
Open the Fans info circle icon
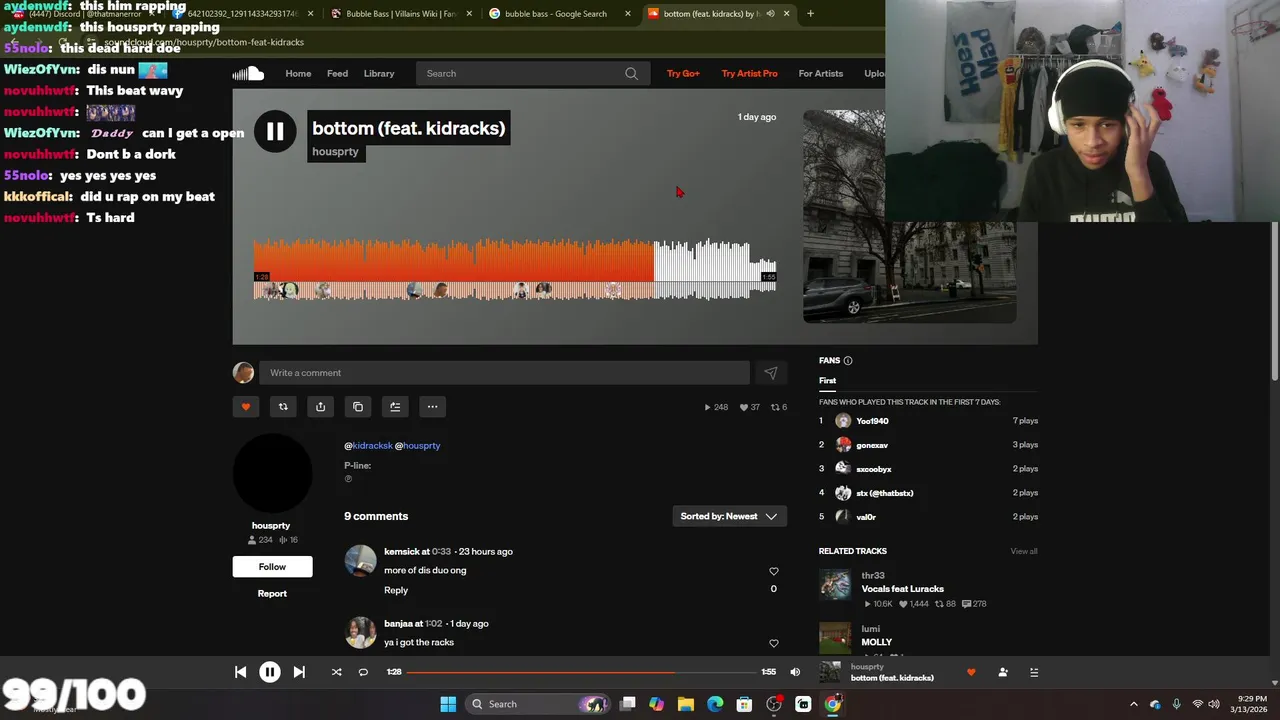(848, 361)
